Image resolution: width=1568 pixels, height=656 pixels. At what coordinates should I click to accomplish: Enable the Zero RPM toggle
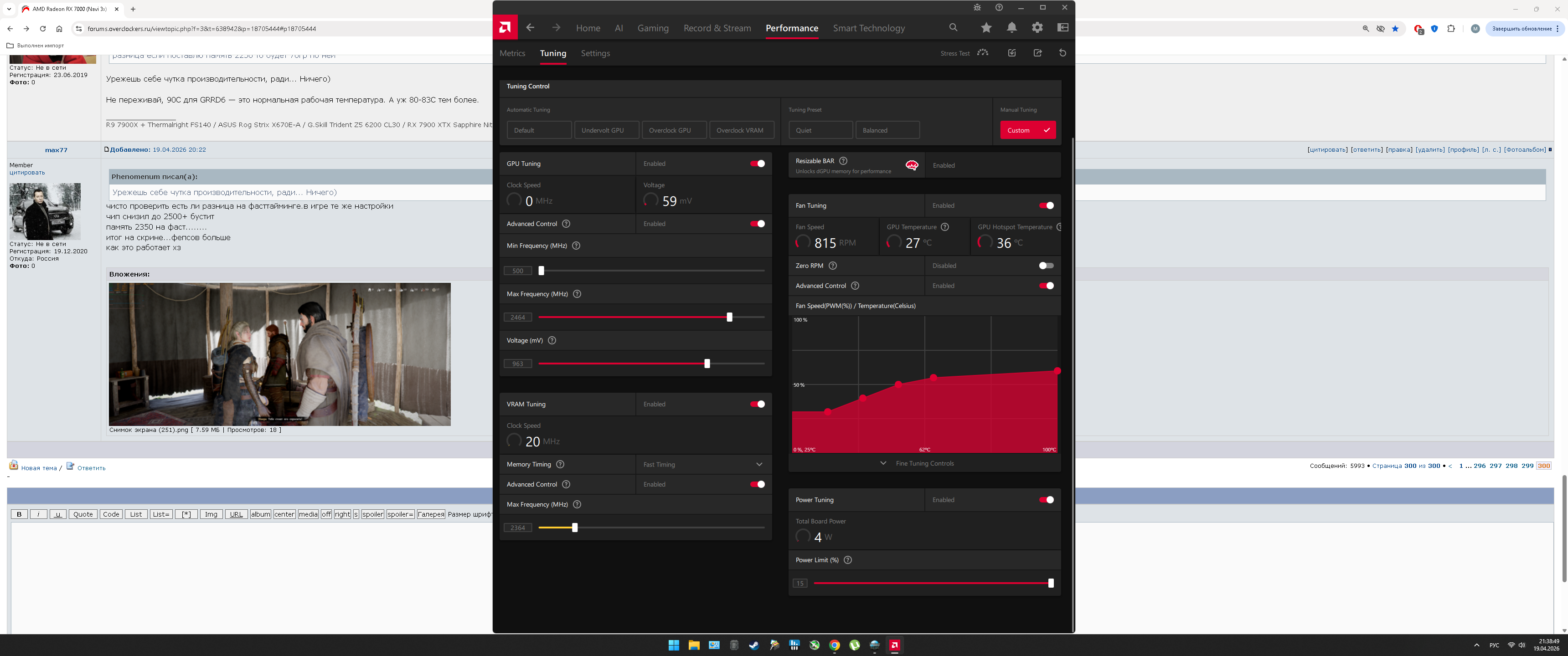coord(1046,266)
